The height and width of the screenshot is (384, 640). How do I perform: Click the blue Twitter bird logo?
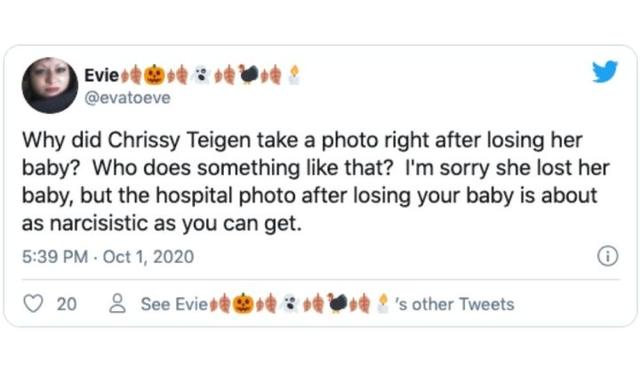605,72
